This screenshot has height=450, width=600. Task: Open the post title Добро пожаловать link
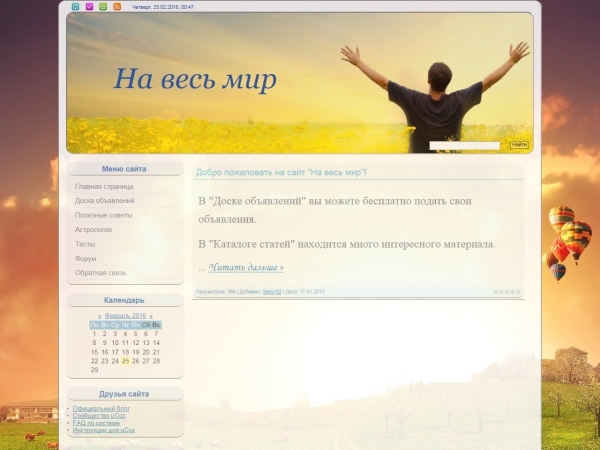pos(281,172)
